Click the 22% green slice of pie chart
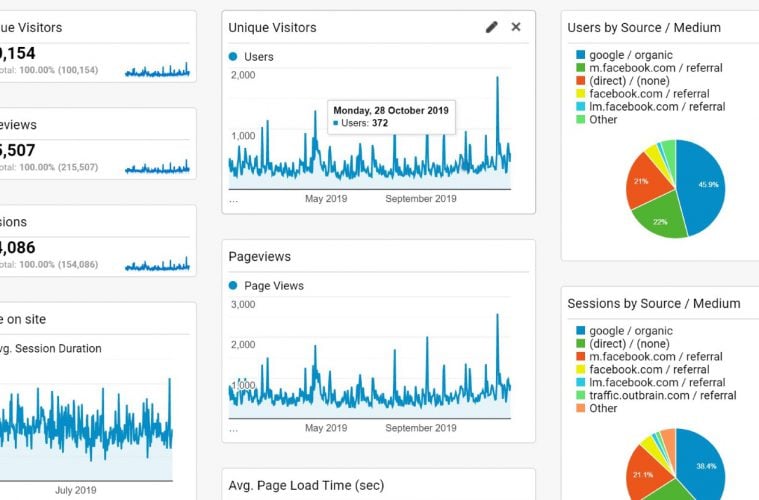The image size is (759, 500). [657, 220]
